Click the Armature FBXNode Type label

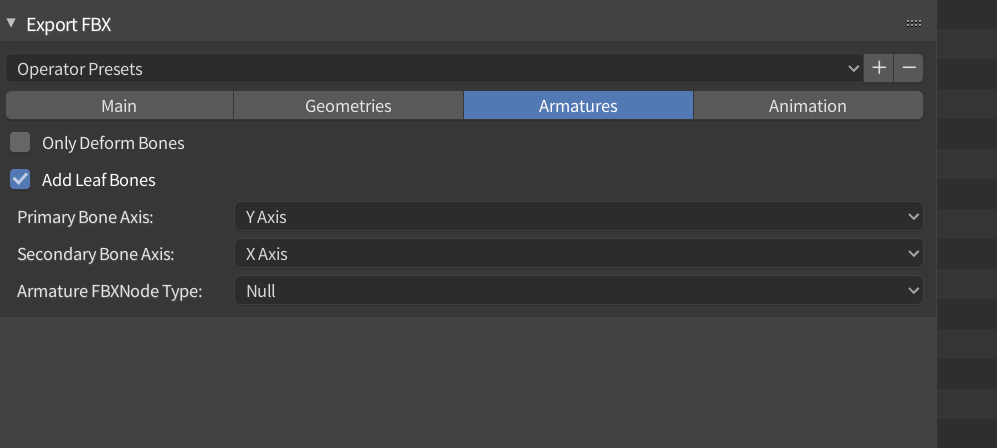point(110,291)
